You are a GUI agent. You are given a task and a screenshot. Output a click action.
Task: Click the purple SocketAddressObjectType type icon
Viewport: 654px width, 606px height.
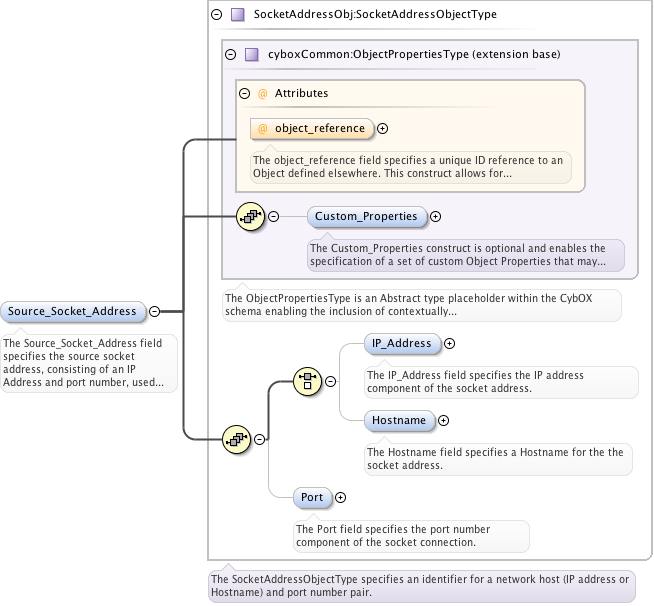pos(238,15)
